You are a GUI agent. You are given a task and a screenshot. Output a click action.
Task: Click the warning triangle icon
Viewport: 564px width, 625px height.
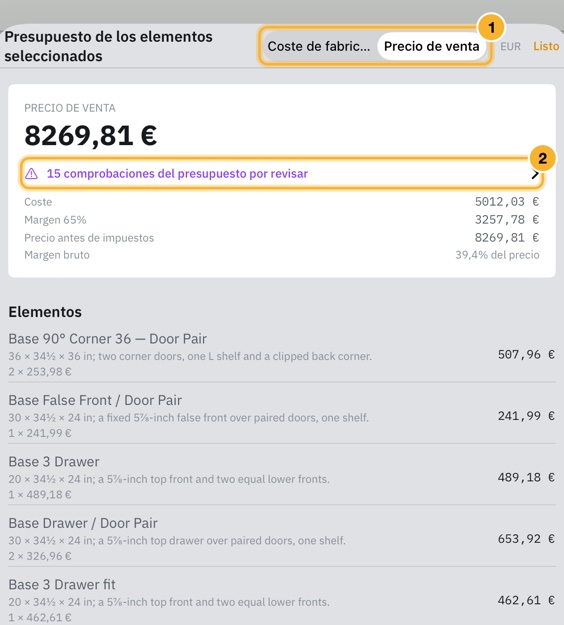(x=31, y=174)
